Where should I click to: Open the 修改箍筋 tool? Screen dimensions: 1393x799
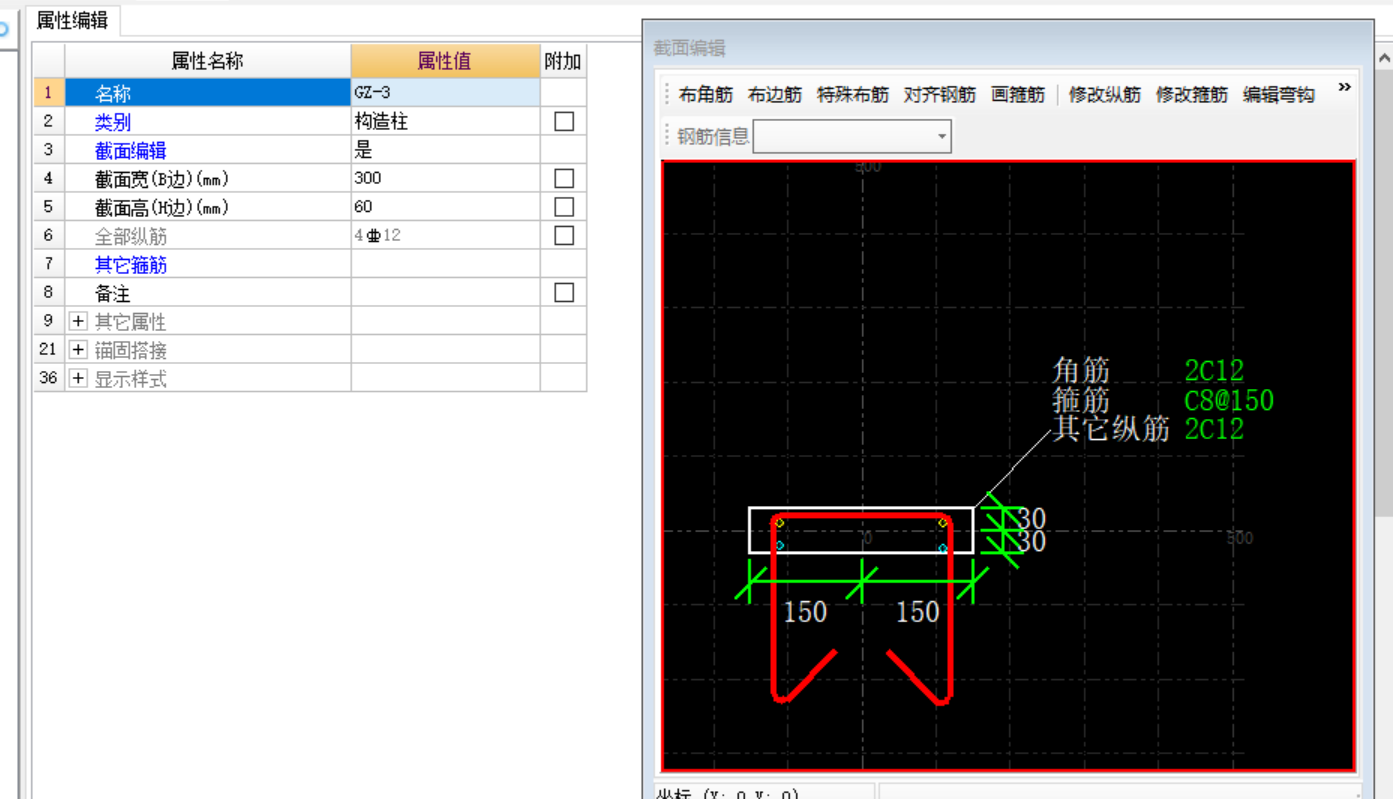pyautogui.click(x=1191, y=95)
